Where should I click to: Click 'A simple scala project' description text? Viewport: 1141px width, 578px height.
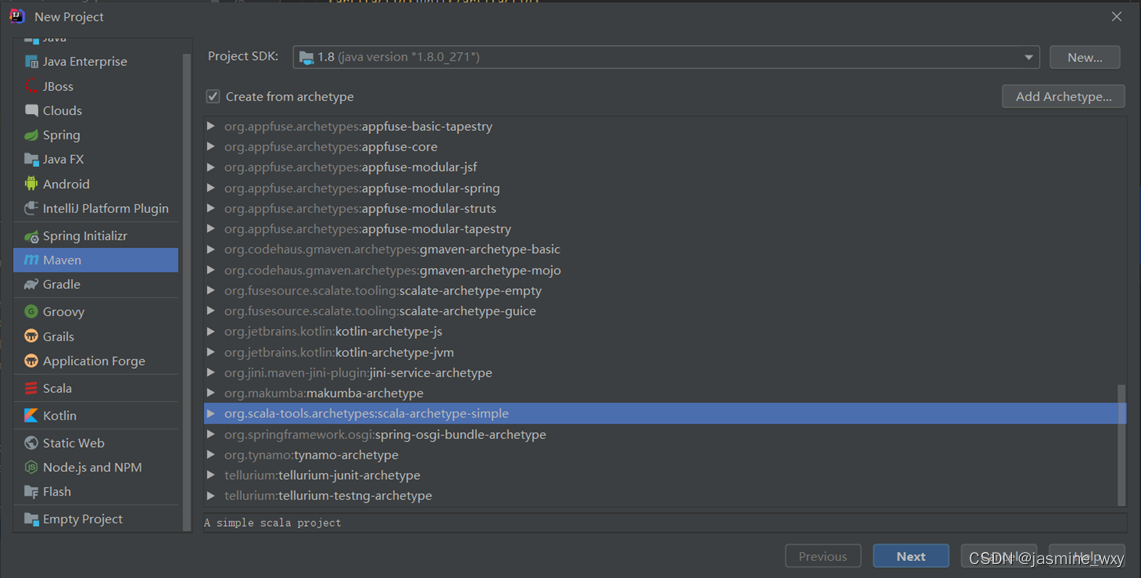click(273, 523)
